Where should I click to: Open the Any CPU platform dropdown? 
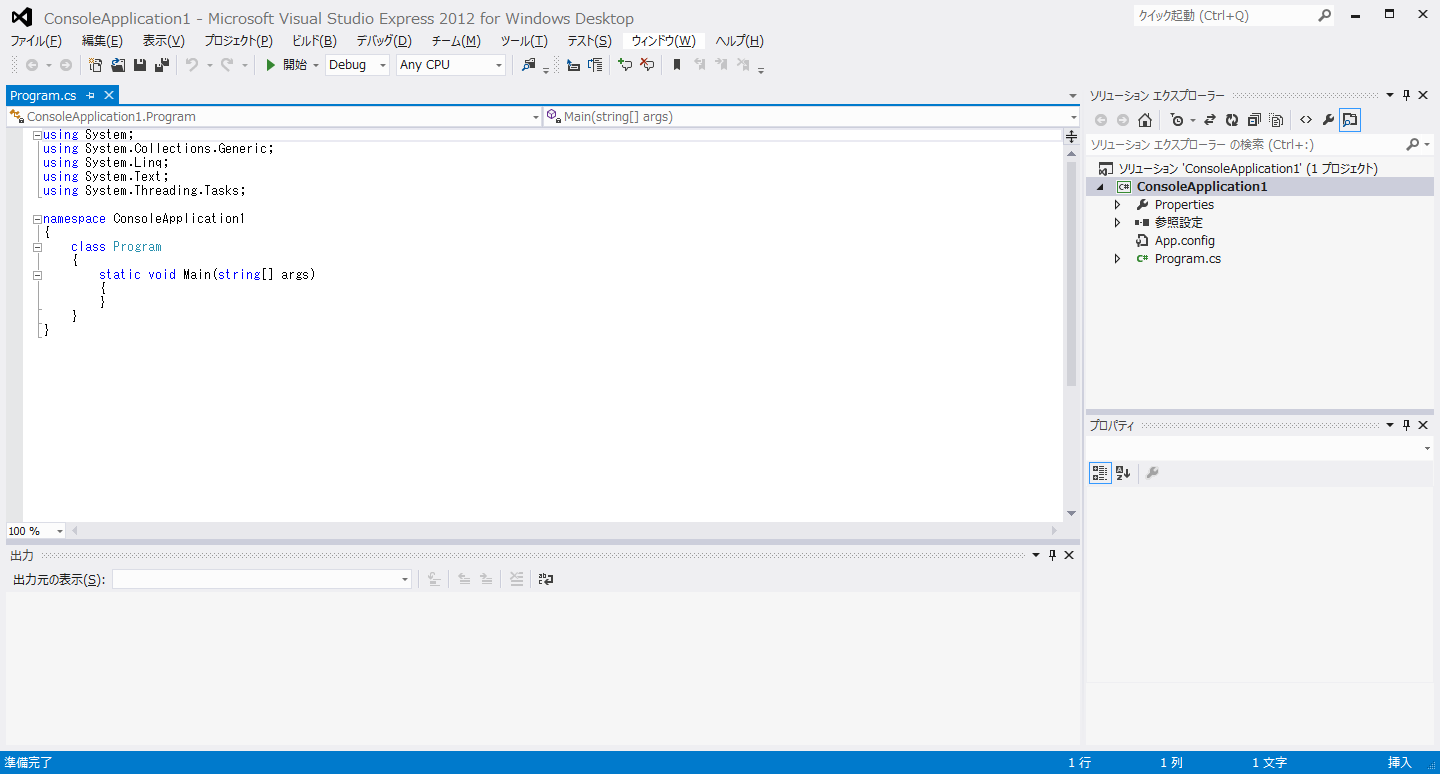pyautogui.click(x=451, y=65)
